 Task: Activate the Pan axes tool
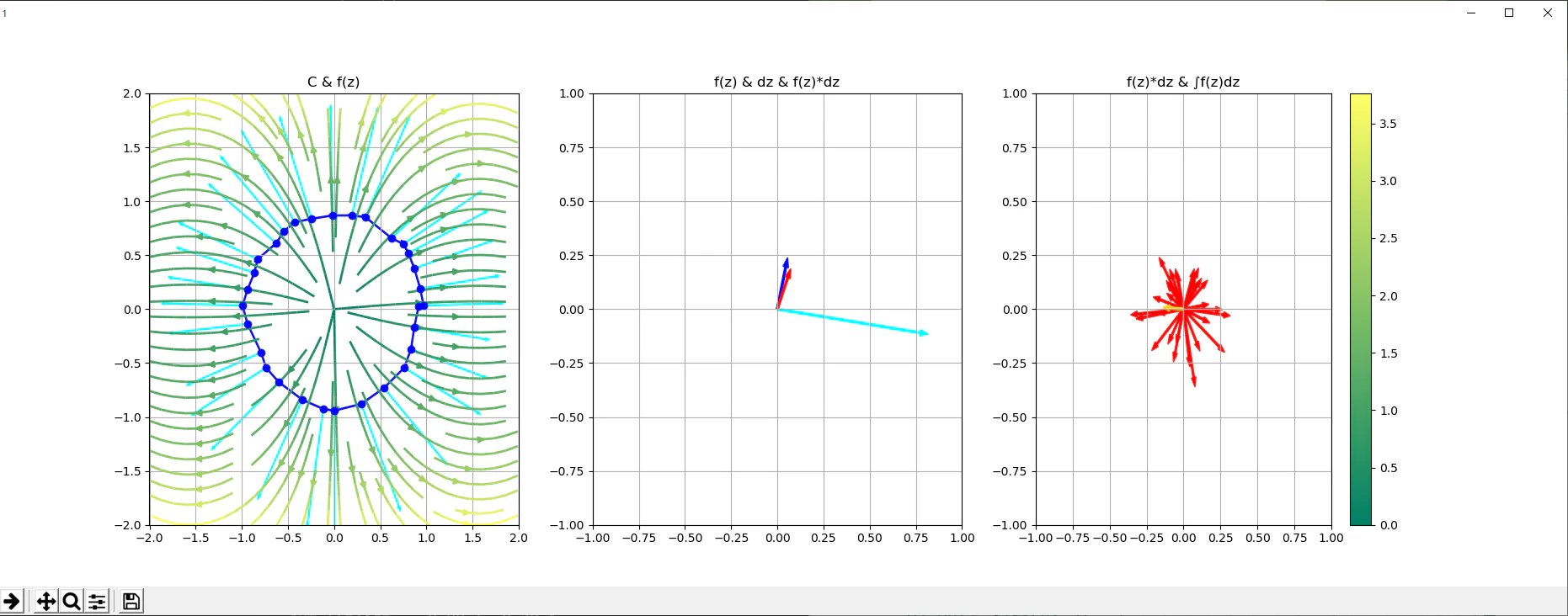pos(46,601)
